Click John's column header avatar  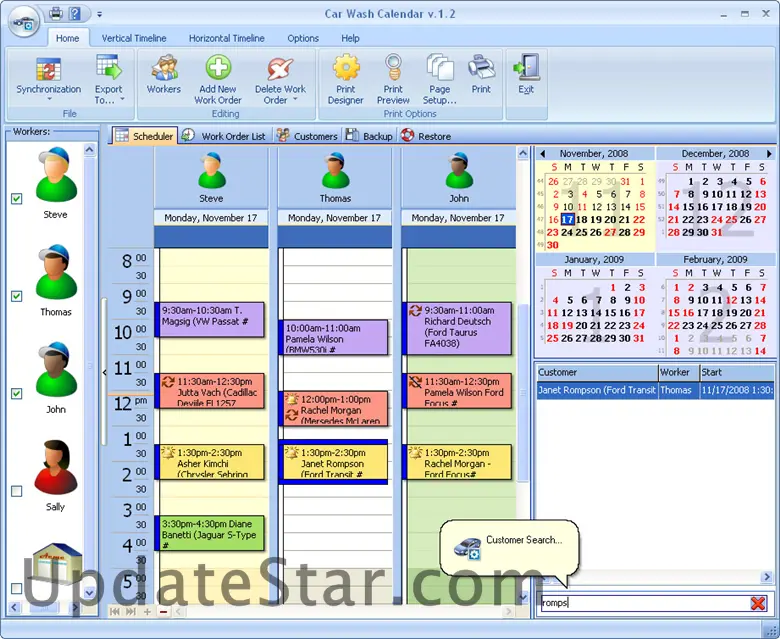click(459, 171)
